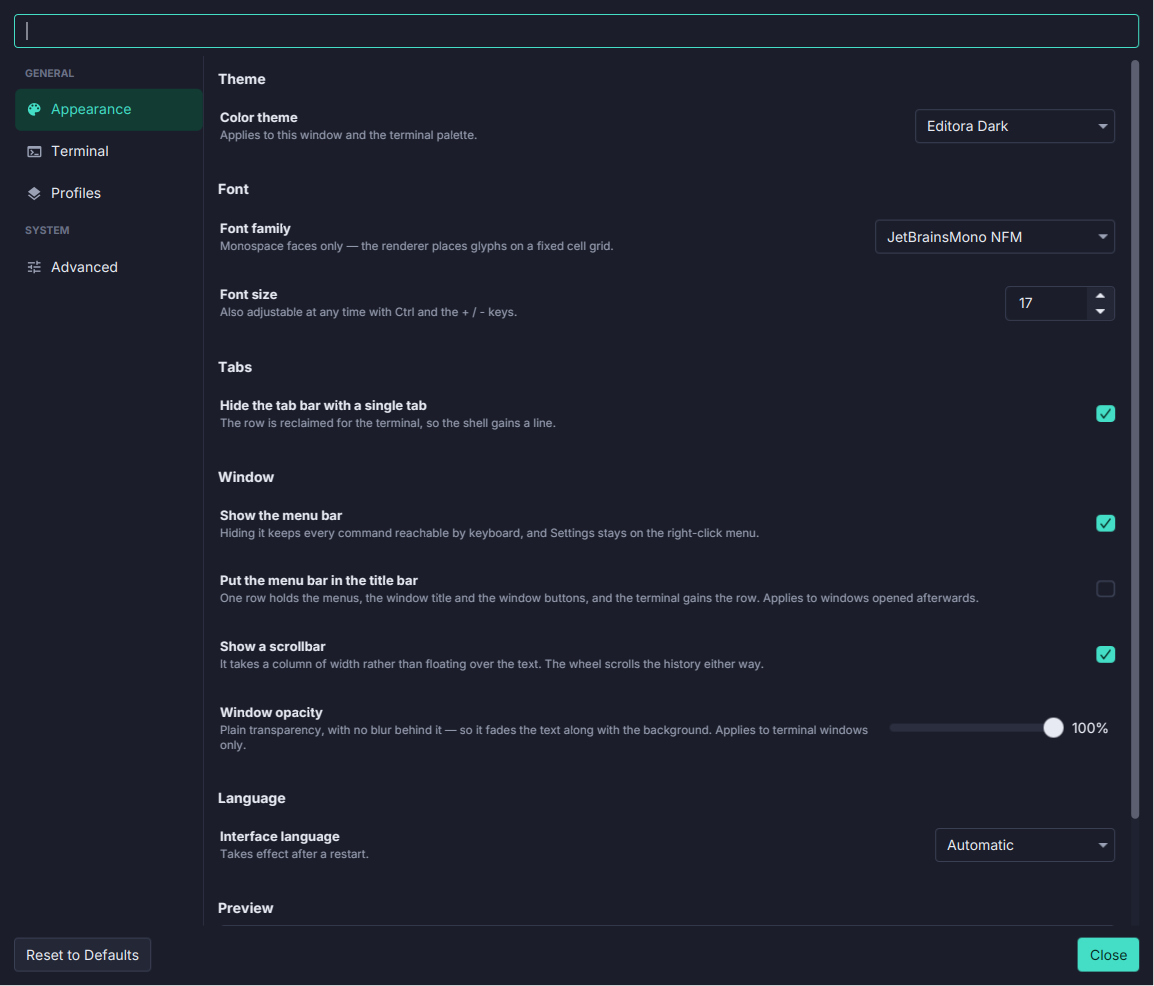
Task: Click the Advanced sliders icon
Action: 34,267
